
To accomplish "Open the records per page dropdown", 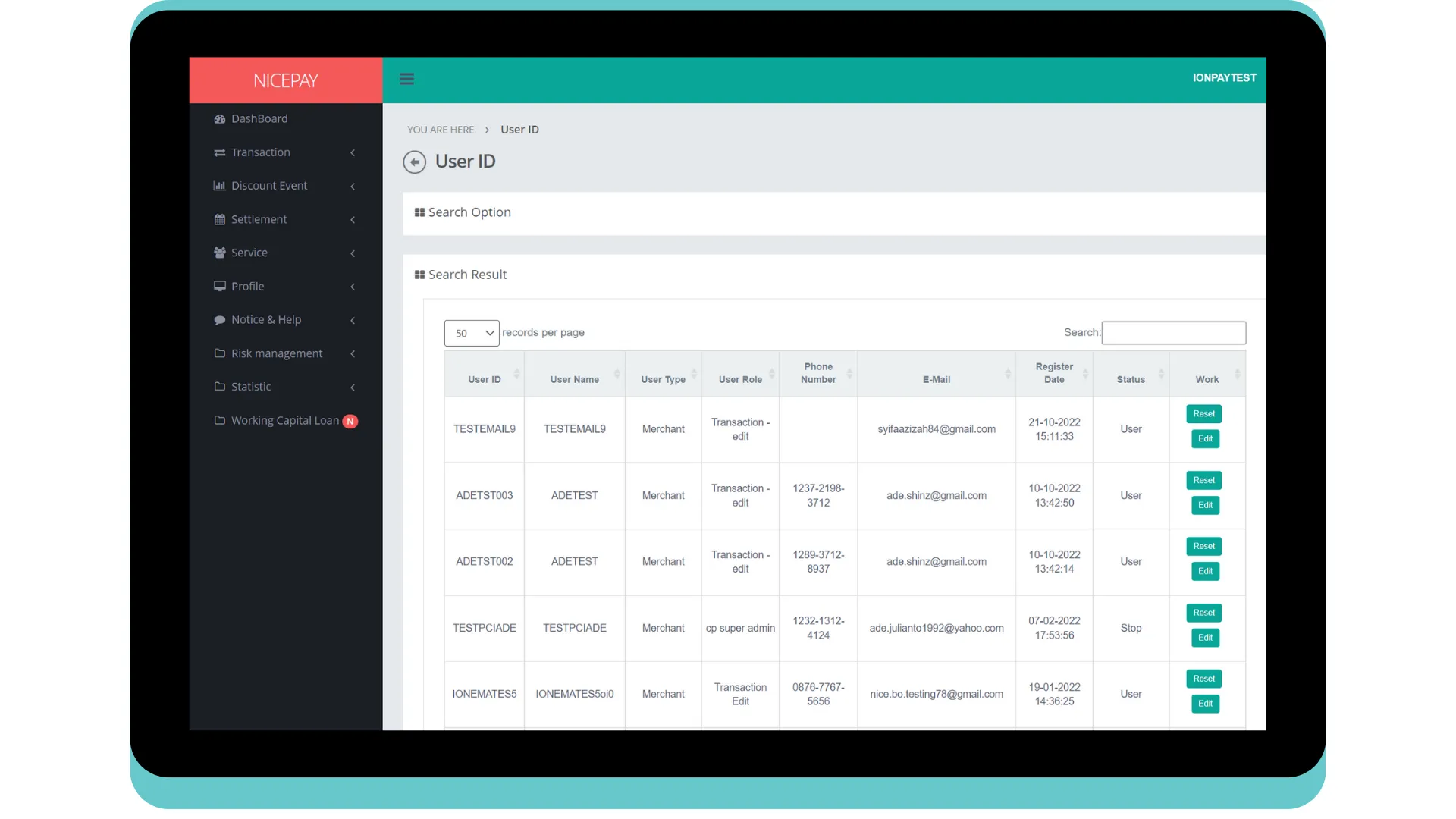I will pyautogui.click(x=472, y=334).
